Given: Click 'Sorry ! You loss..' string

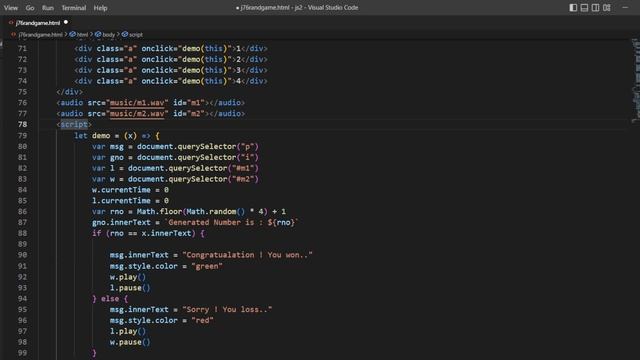Looking at the screenshot, I should pyautogui.click(x=227, y=310).
